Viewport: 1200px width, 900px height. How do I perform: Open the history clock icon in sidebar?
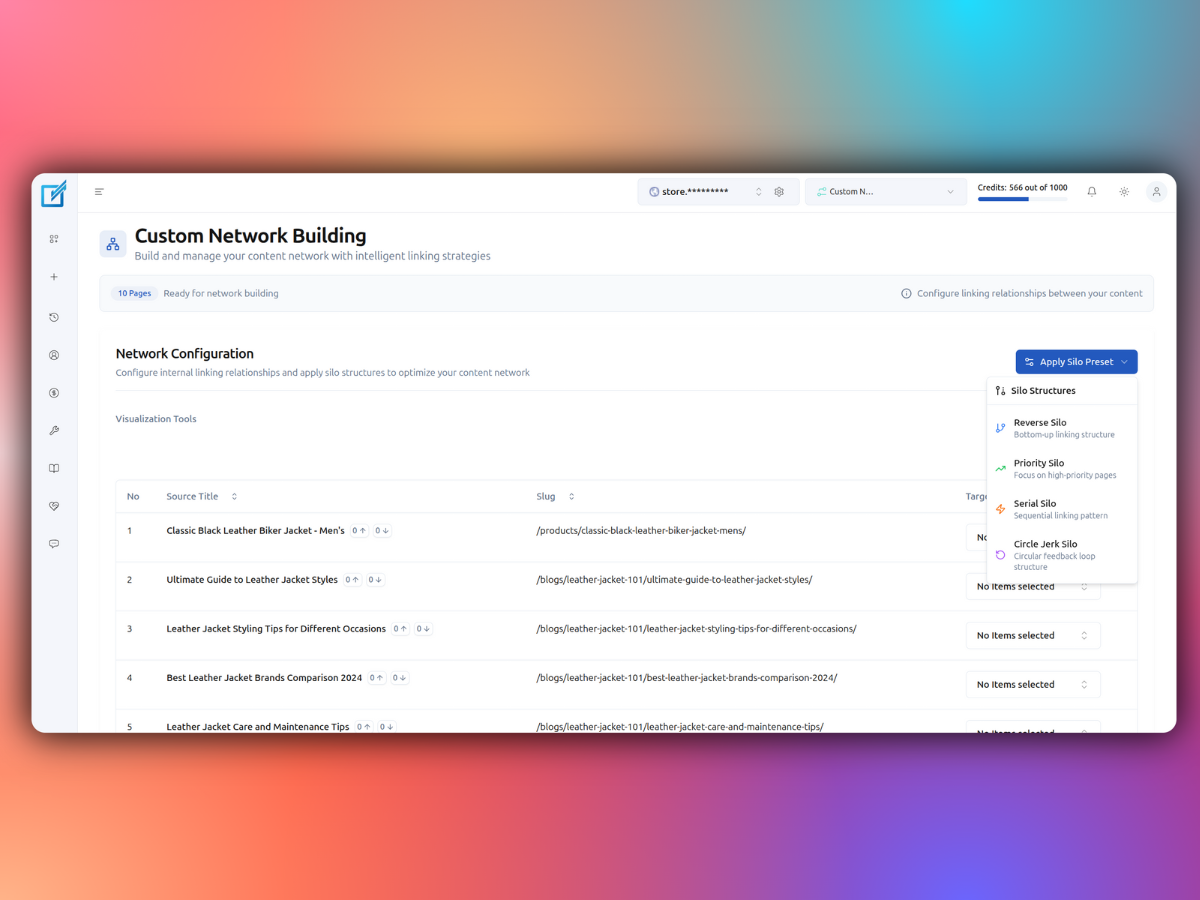click(x=54, y=317)
